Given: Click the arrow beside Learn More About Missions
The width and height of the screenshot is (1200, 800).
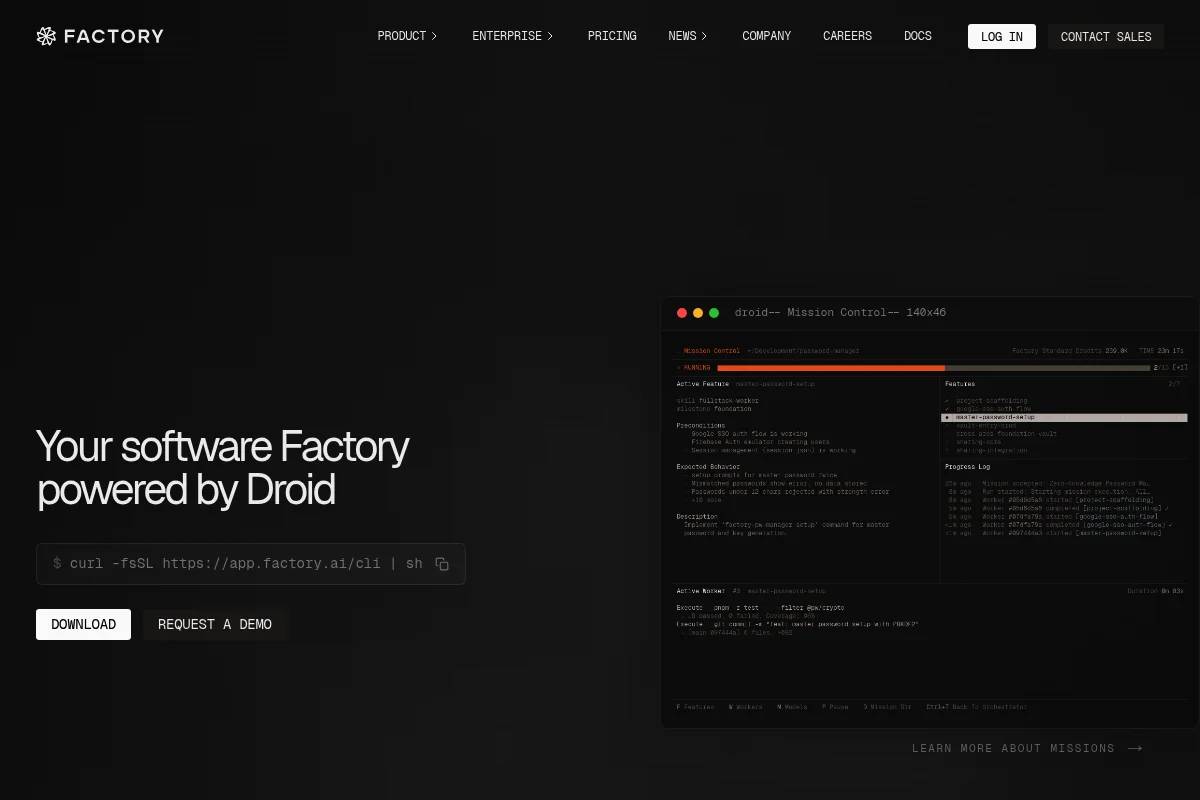Looking at the screenshot, I should pos(1134,748).
